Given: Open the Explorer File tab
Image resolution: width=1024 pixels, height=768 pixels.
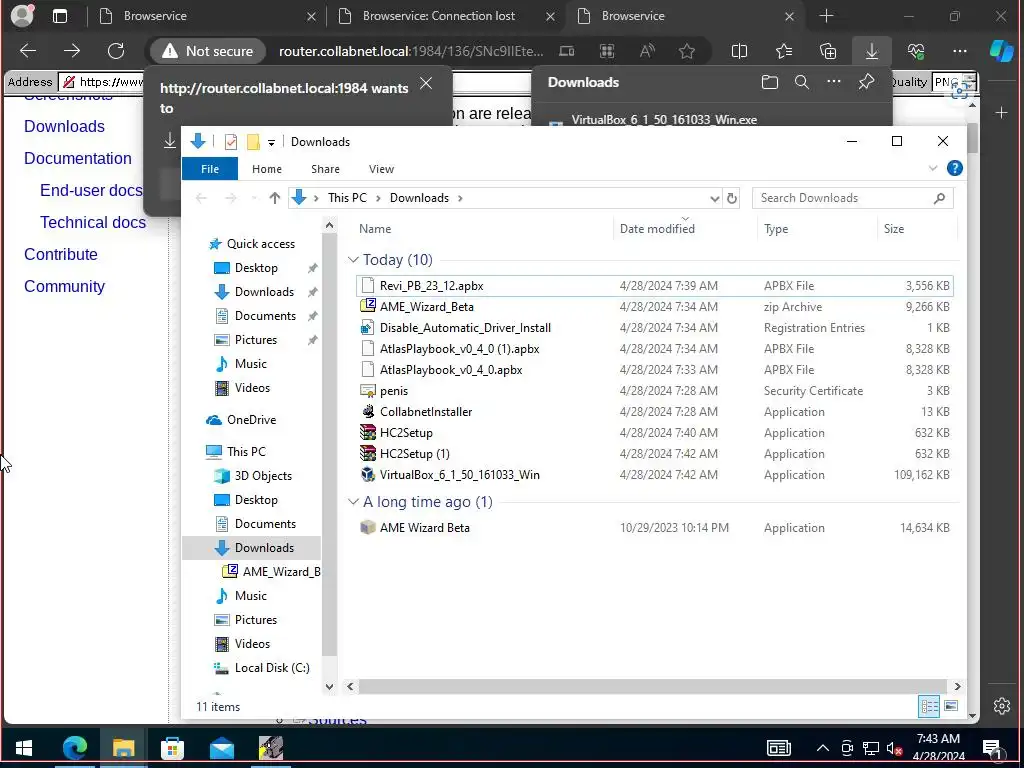Looking at the screenshot, I should [210, 168].
